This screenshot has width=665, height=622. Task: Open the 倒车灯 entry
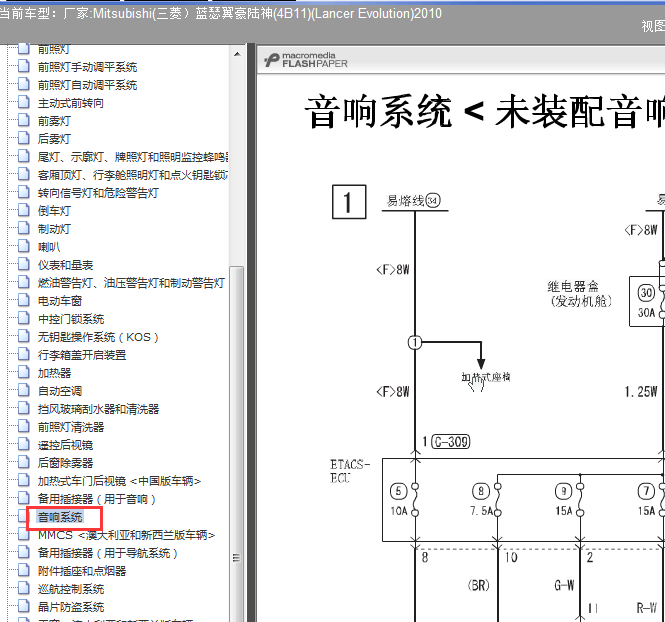tap(54, 211)
